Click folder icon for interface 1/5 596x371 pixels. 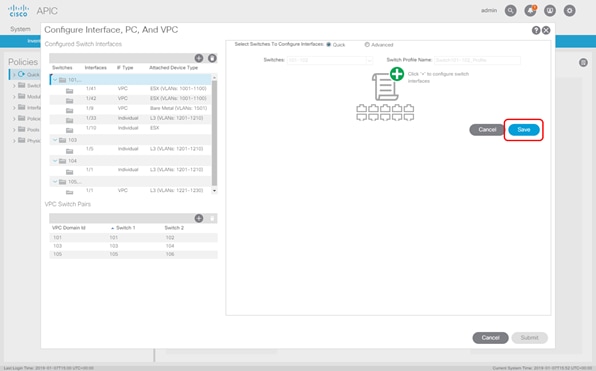69,151
